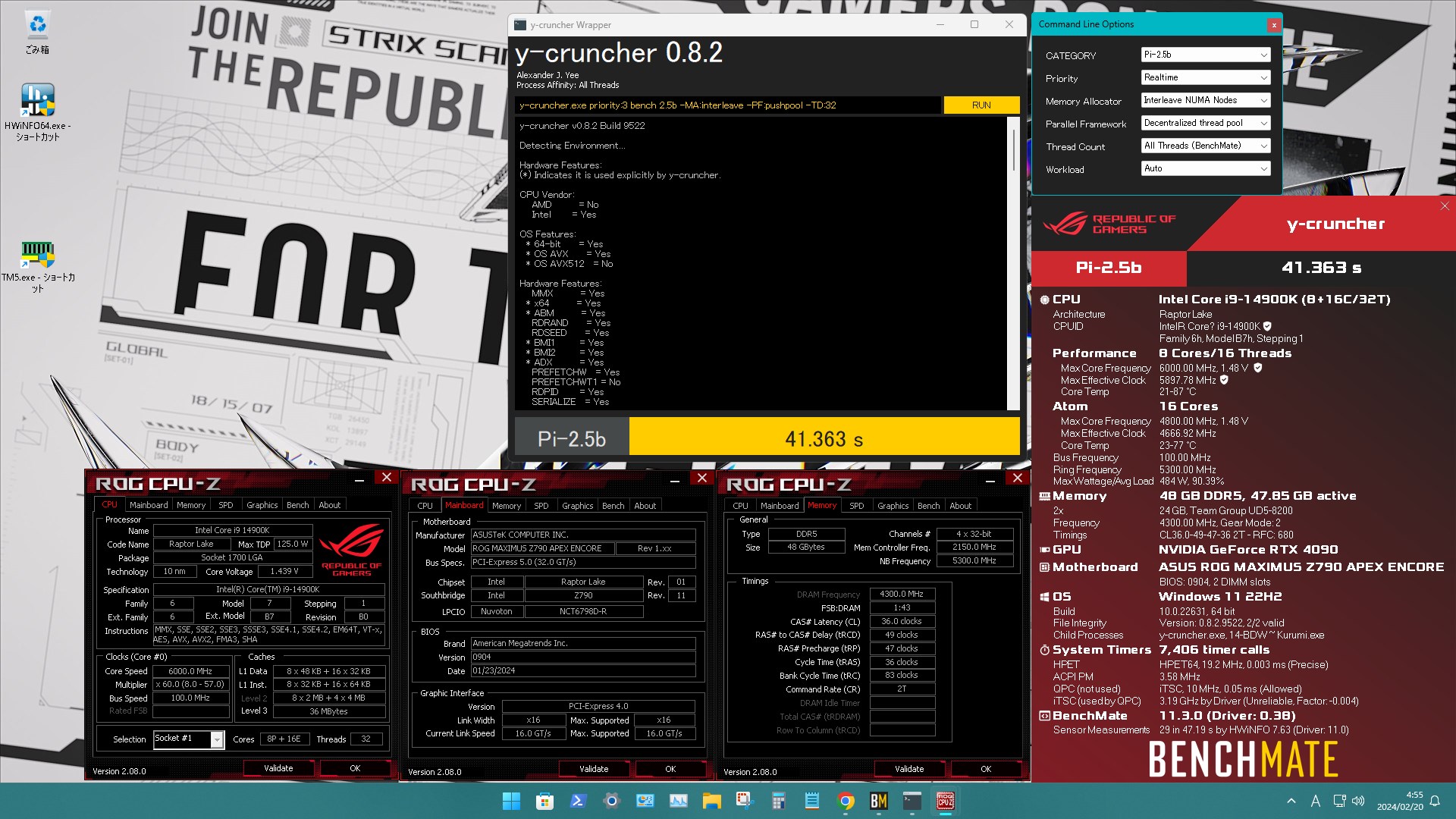Open the About tab in the middle CPU-Z window

(645, 506)
